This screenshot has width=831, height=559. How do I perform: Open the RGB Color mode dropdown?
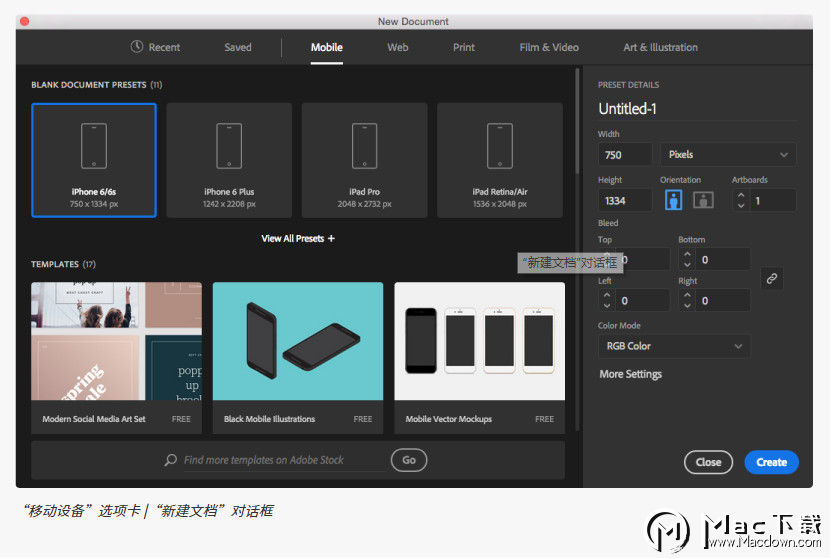tap(674, 346)
